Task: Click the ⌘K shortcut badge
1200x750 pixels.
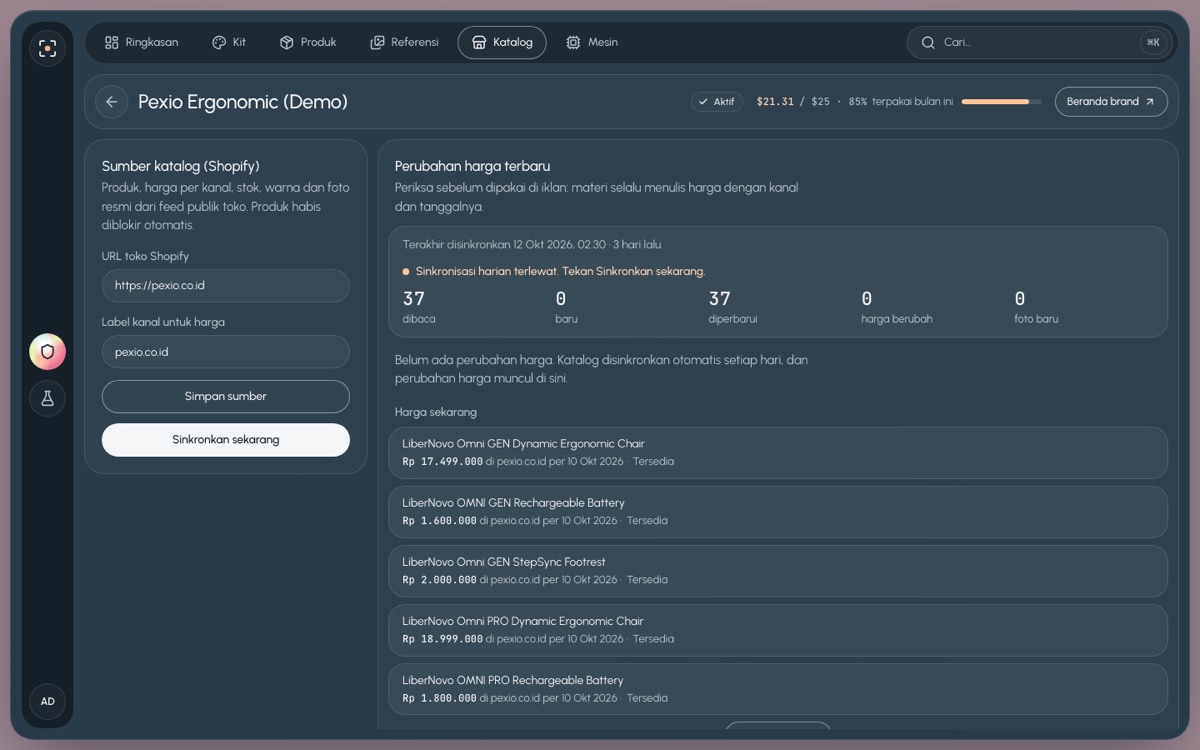Action: pos(1153,42)
